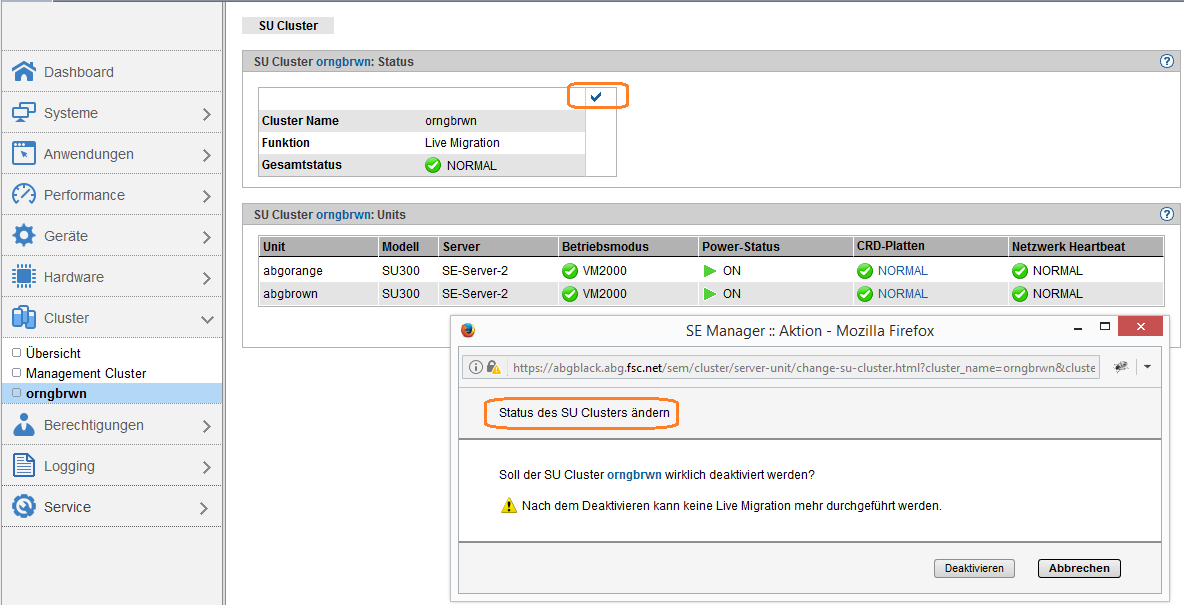Open help for SU Cluster Units panel
Viewport: 1184px width, 605px height.
click(x=1166, y=214)
